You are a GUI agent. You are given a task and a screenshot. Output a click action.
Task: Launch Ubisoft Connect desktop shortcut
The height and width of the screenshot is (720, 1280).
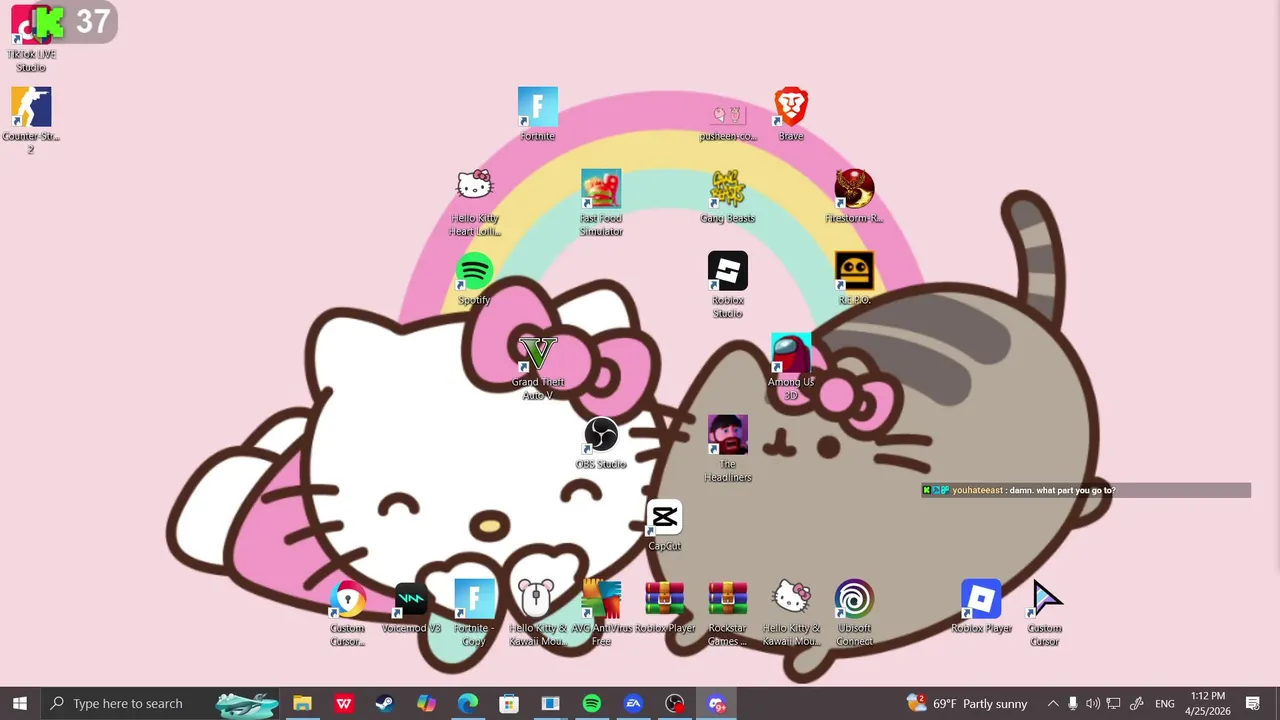click(854, 613)
